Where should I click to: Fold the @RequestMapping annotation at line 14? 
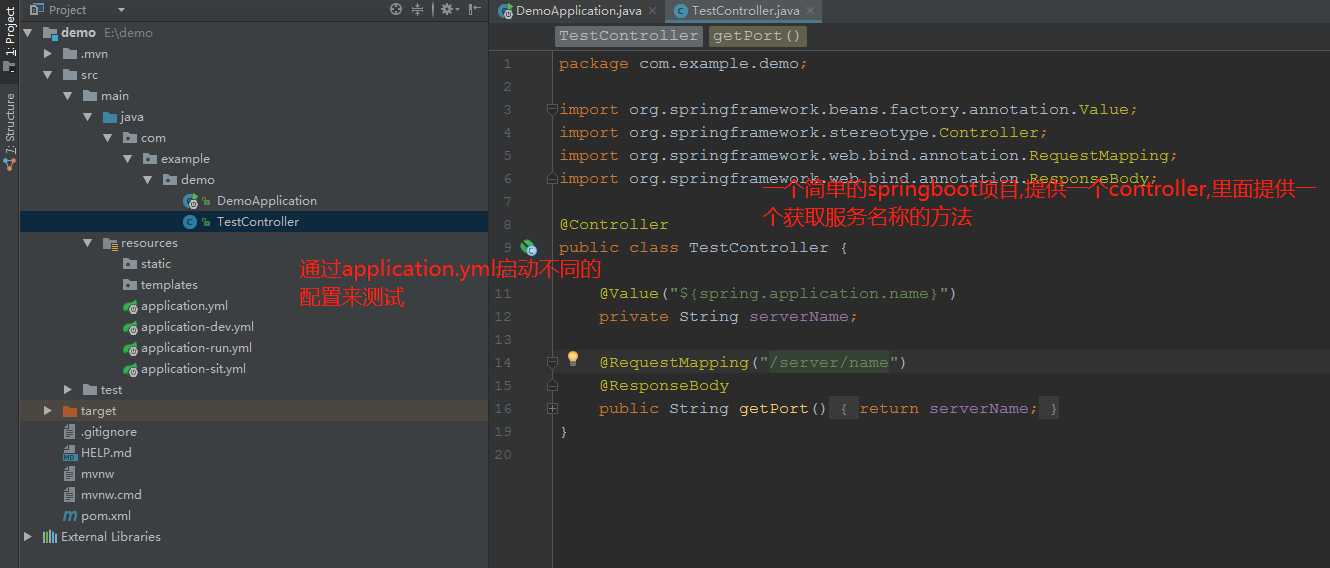point(551,362)
